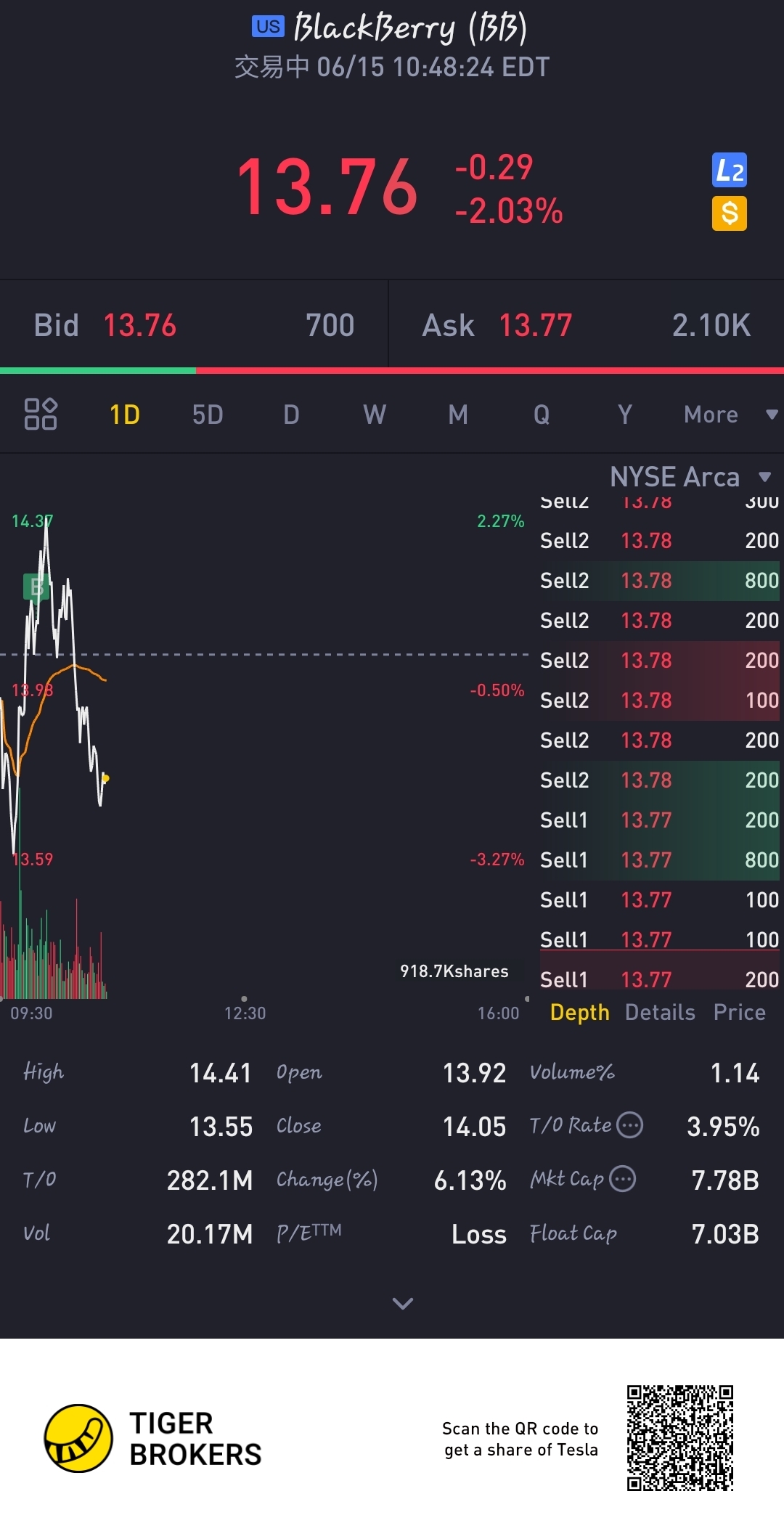Viewport: 784px width, 1539px height.
Task: Tap the US market flag badge
Action: pos(268,27)
